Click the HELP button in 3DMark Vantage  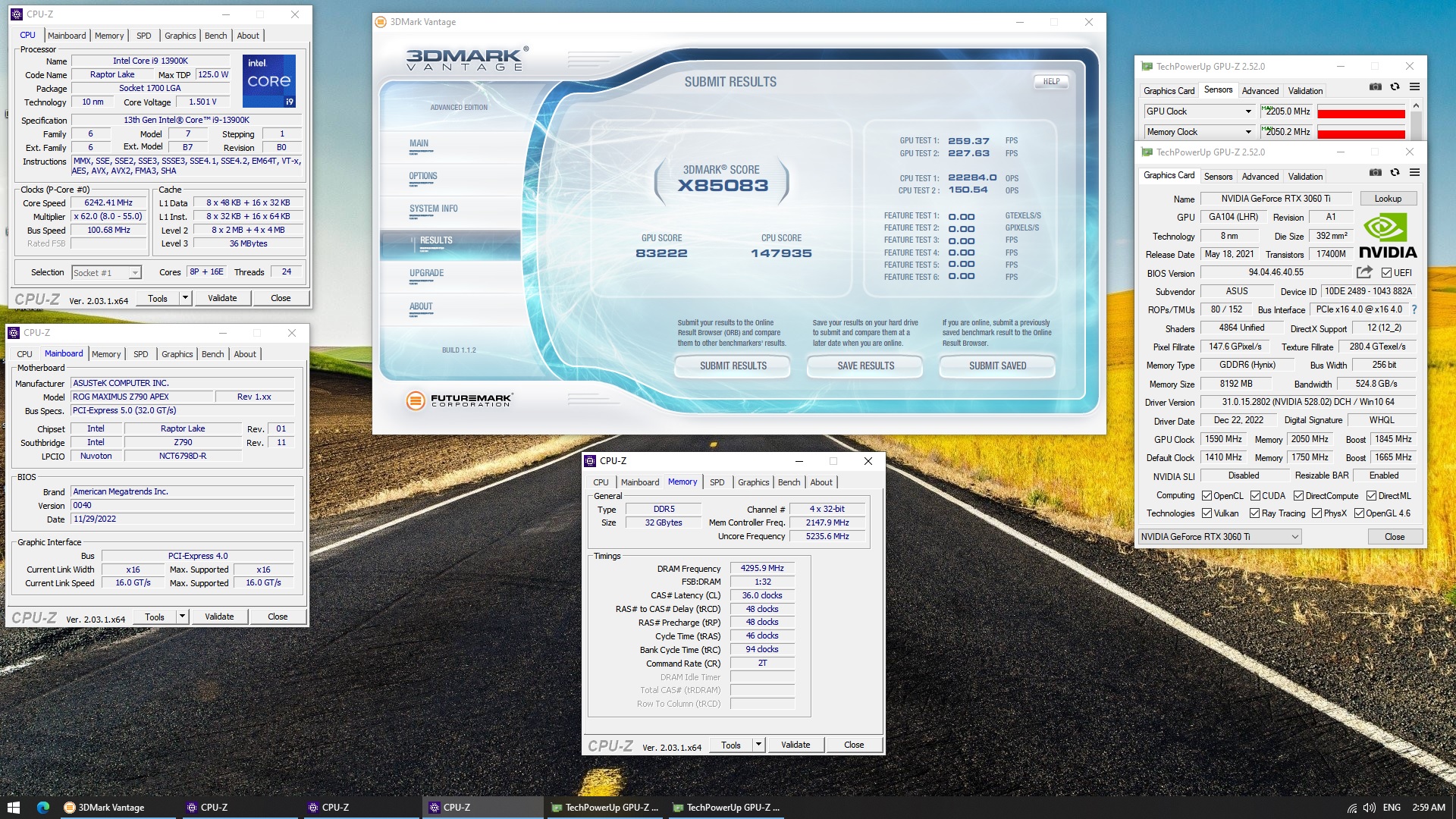point(1051,82)
